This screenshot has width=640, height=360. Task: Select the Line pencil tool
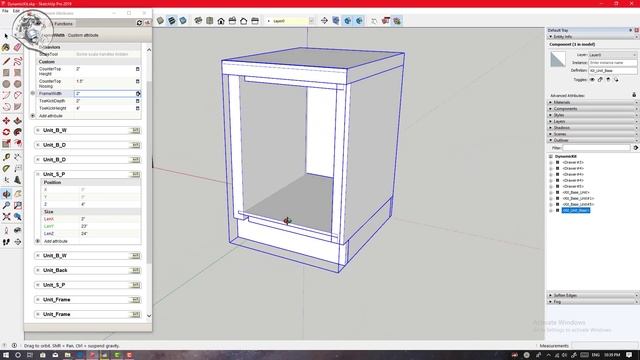tap(6, 62)
